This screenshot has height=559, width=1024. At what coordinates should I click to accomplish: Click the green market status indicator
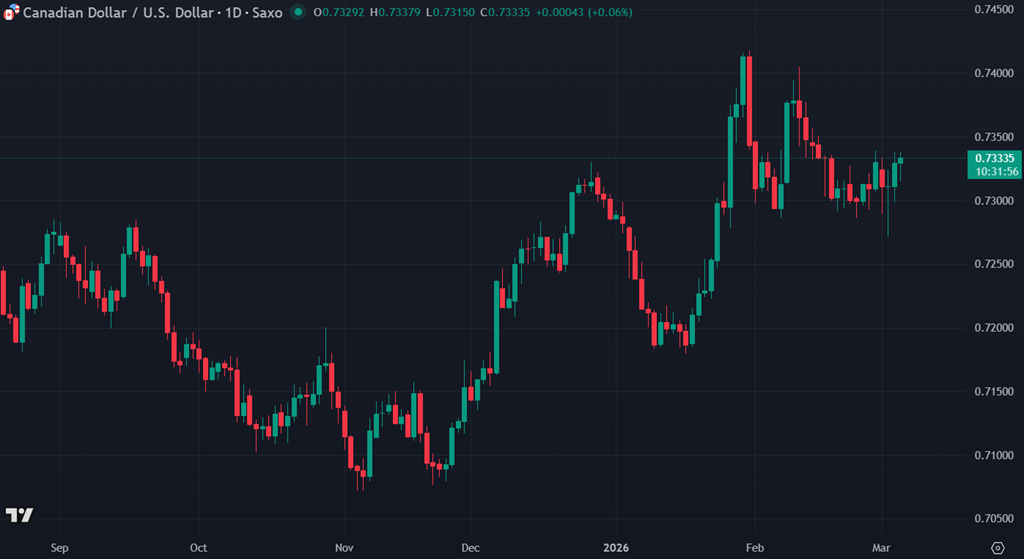click(298, 12)
